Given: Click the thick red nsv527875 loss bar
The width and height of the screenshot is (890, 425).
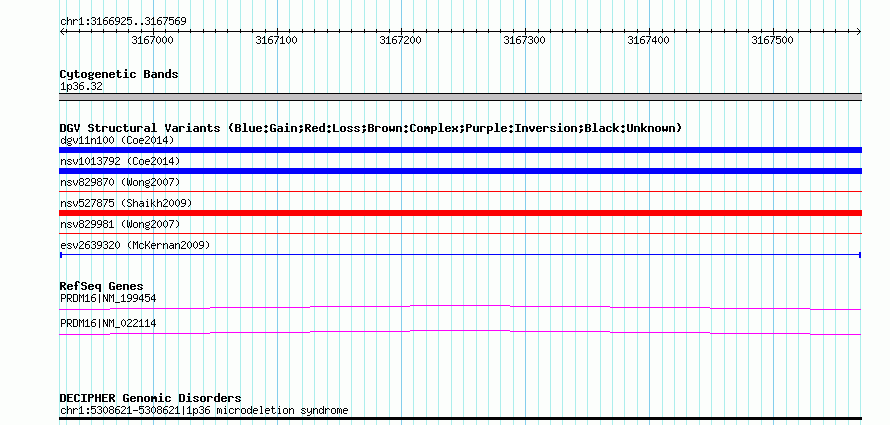Looking at the screenshot, I should (x=460, y=213).
